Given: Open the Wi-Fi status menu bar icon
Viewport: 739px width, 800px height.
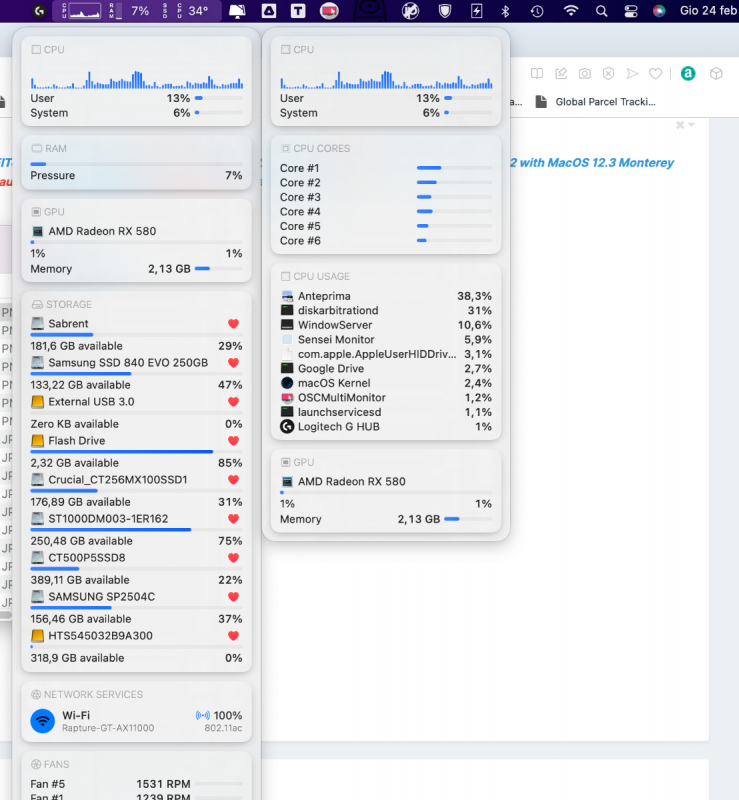Looking at the screenshot, I should coord(571,11).
